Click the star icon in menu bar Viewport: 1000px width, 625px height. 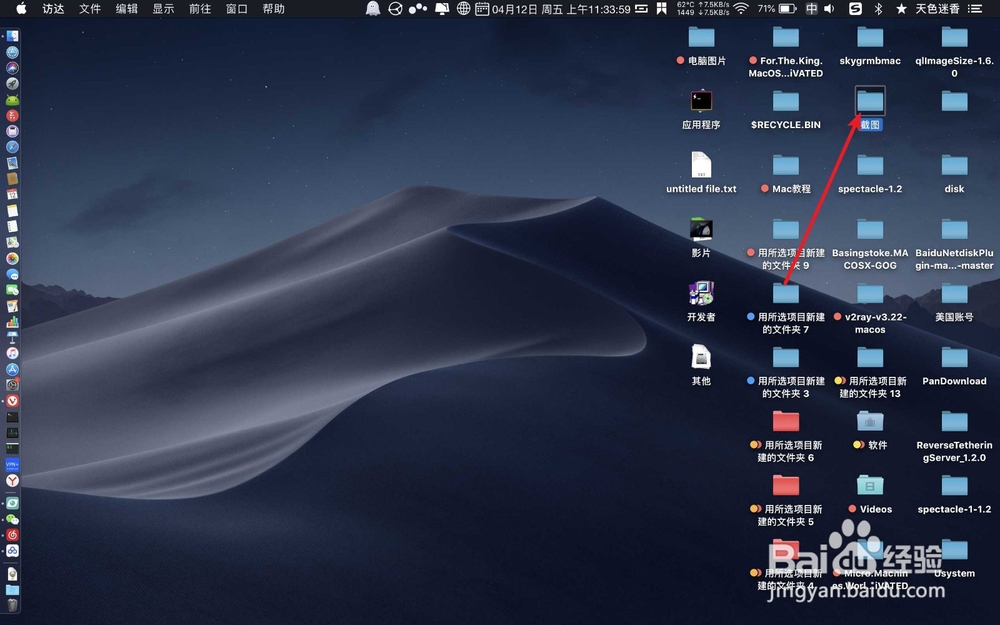(901, 8)
